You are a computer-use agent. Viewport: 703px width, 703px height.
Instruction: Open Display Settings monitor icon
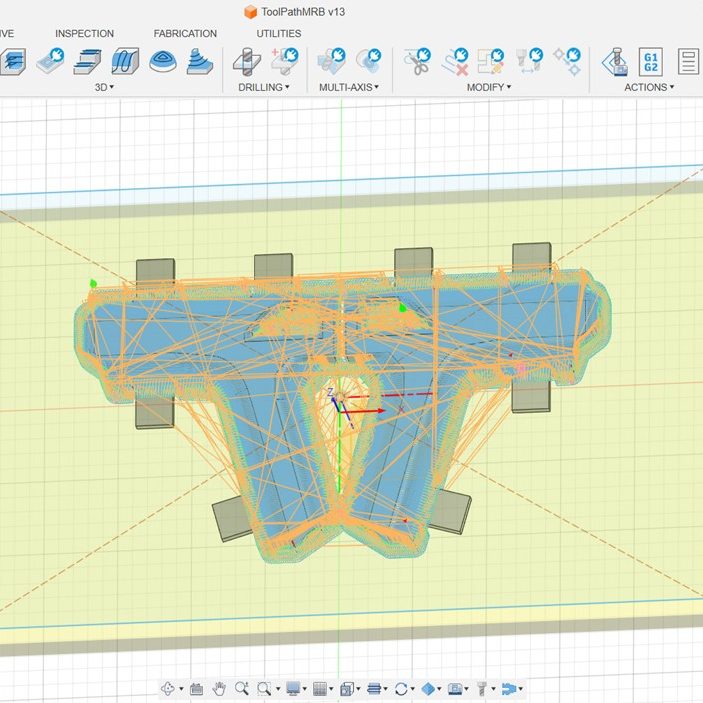[x=294, y=688]
